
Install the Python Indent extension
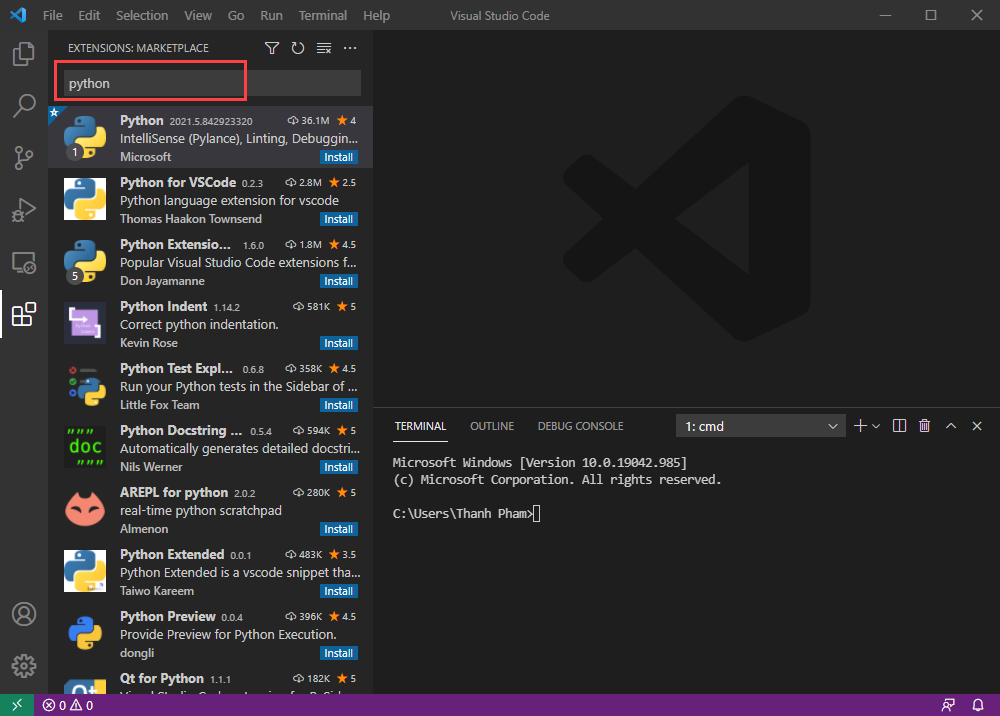click(x=339, y=343)
